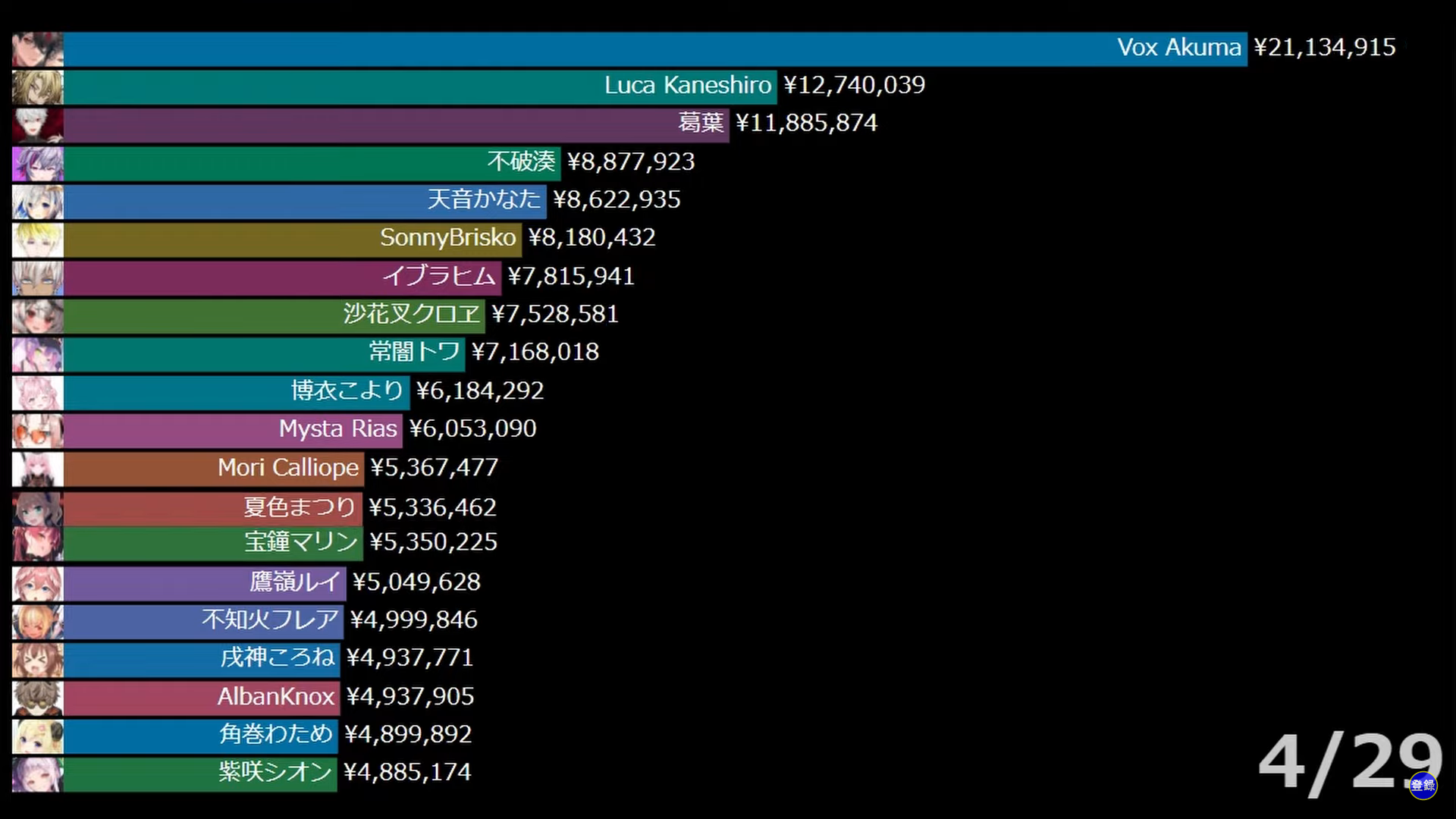Click the ¥7,528,581 amount value
This screenshot has width=1456, height=819.
coord(555,314)
